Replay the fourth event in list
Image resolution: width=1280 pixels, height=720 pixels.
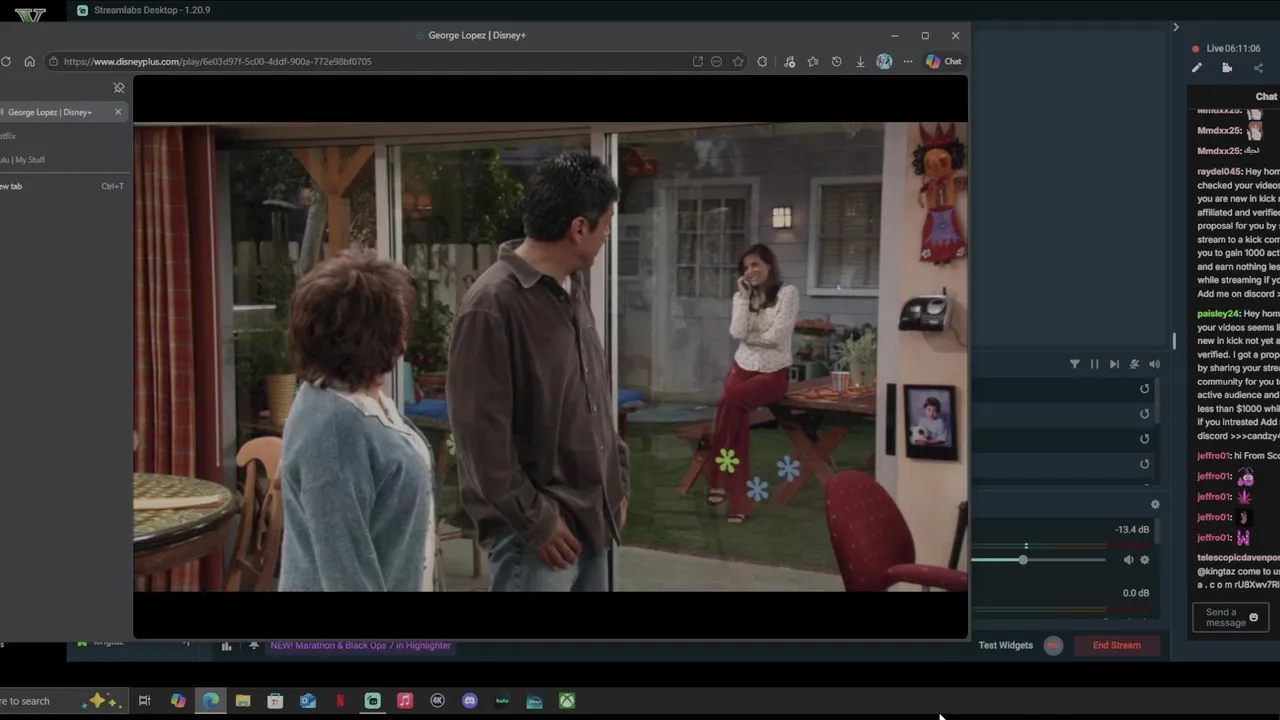click(x=1145, y=464)
